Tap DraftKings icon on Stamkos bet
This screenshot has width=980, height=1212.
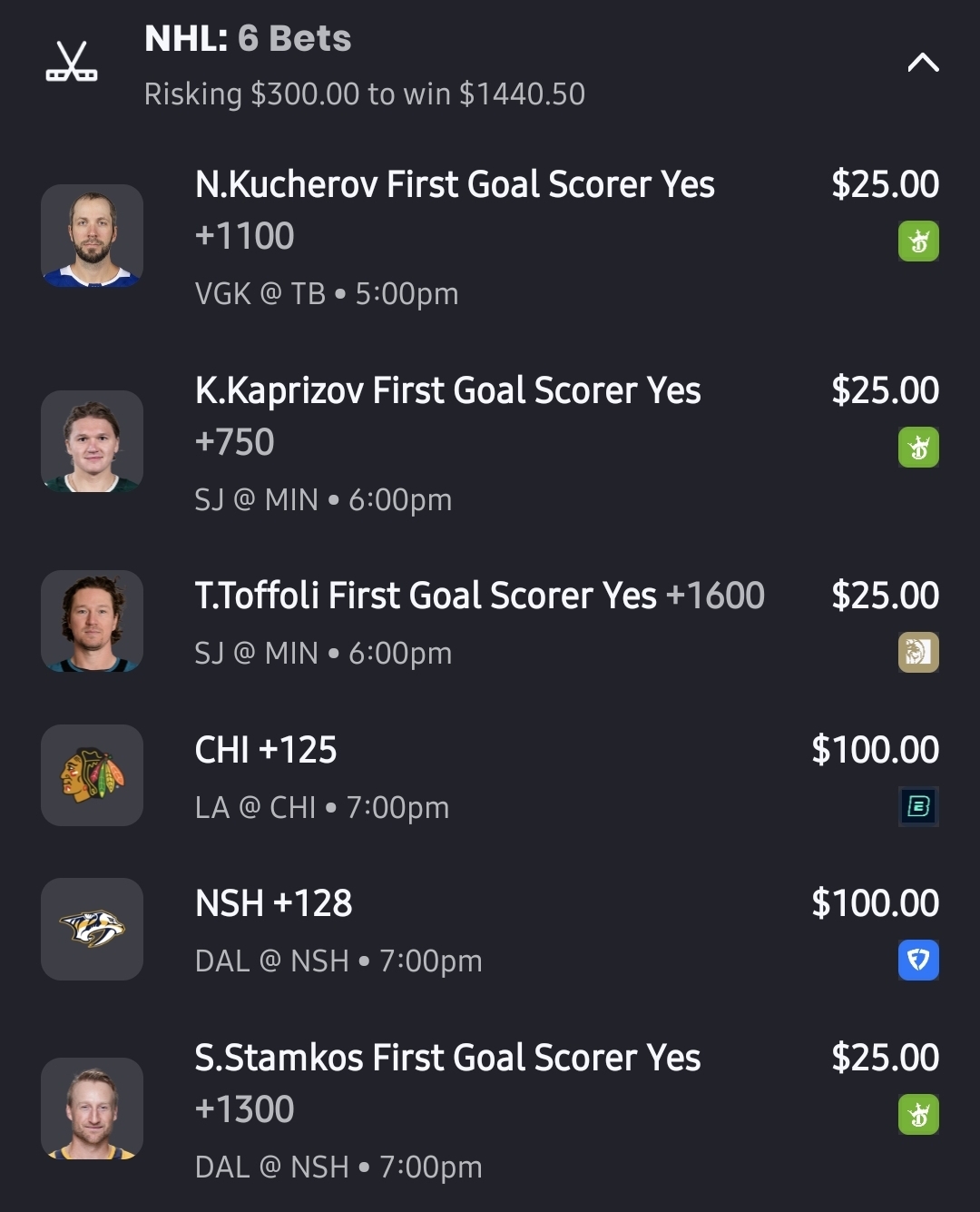coord(918,1115)
